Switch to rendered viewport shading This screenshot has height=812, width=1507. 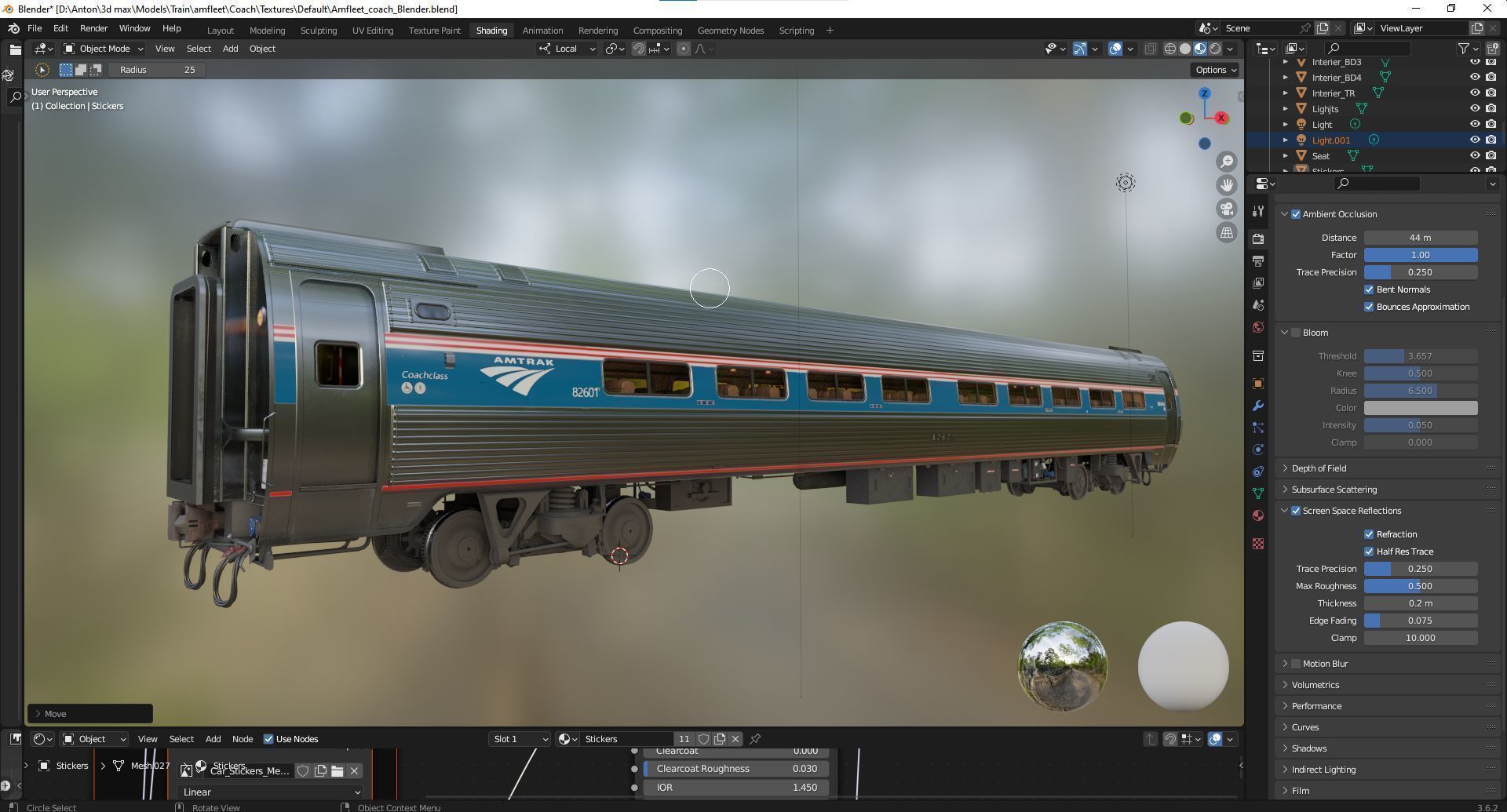1215,49
